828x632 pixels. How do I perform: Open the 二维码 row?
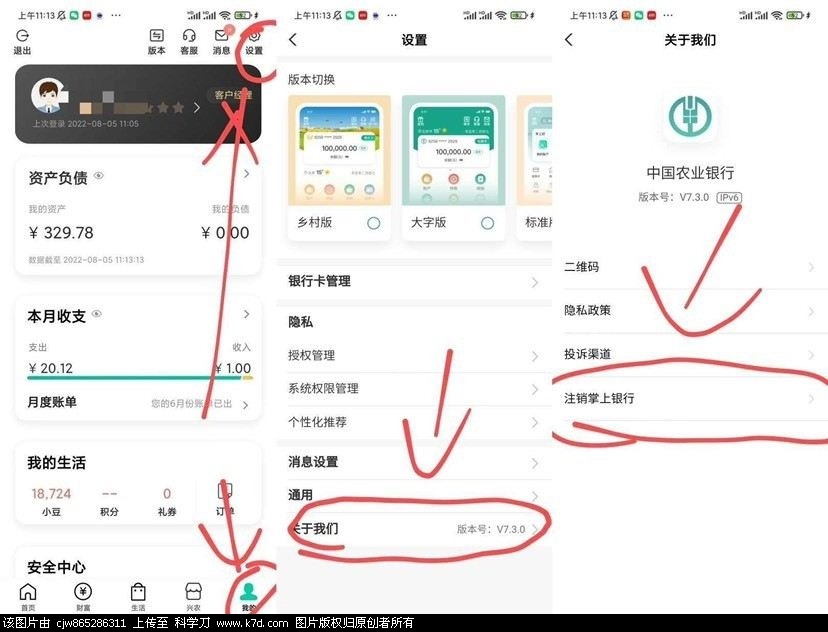[x=690, y=267]
